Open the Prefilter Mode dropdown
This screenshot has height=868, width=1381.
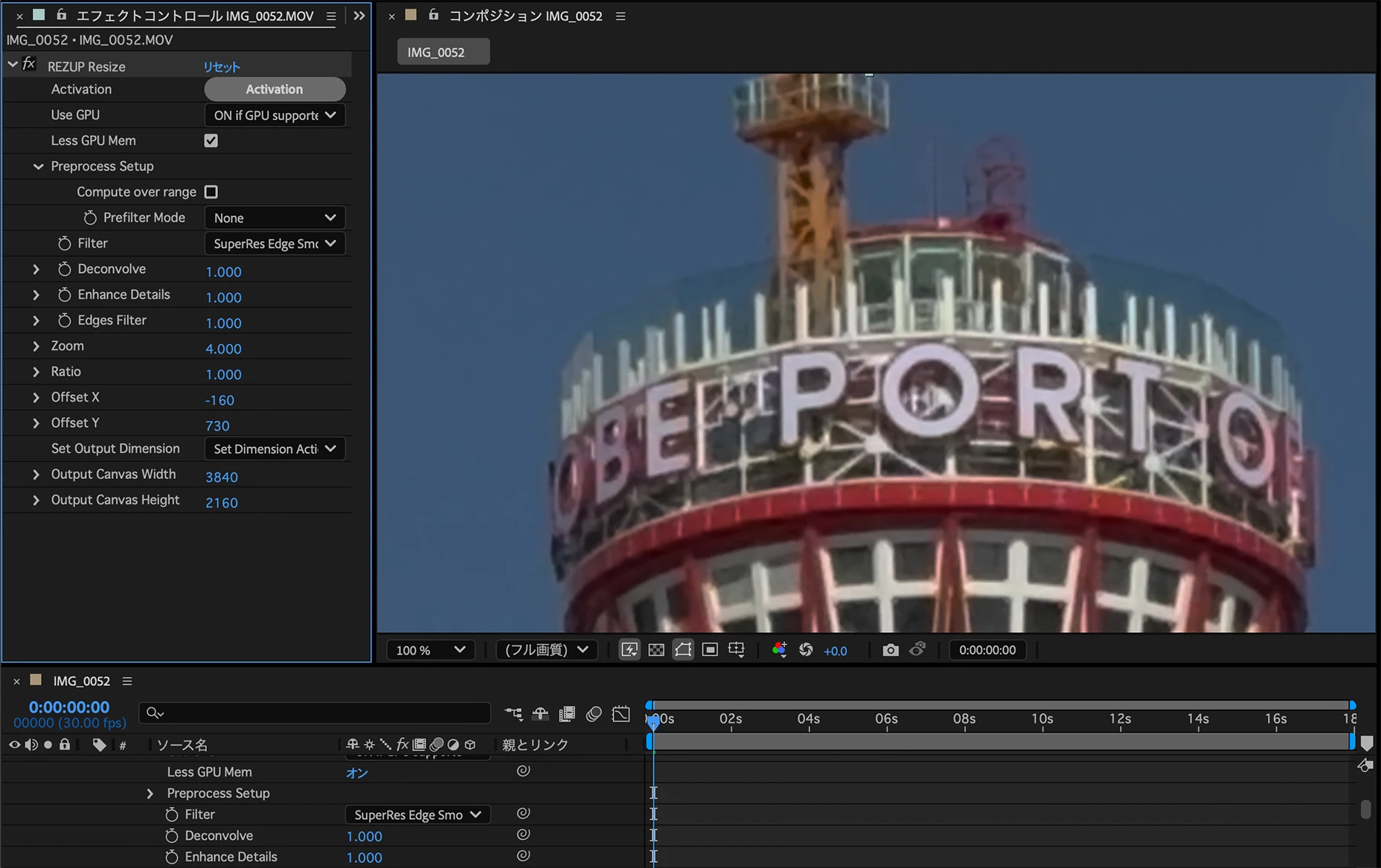pos(275,218)
